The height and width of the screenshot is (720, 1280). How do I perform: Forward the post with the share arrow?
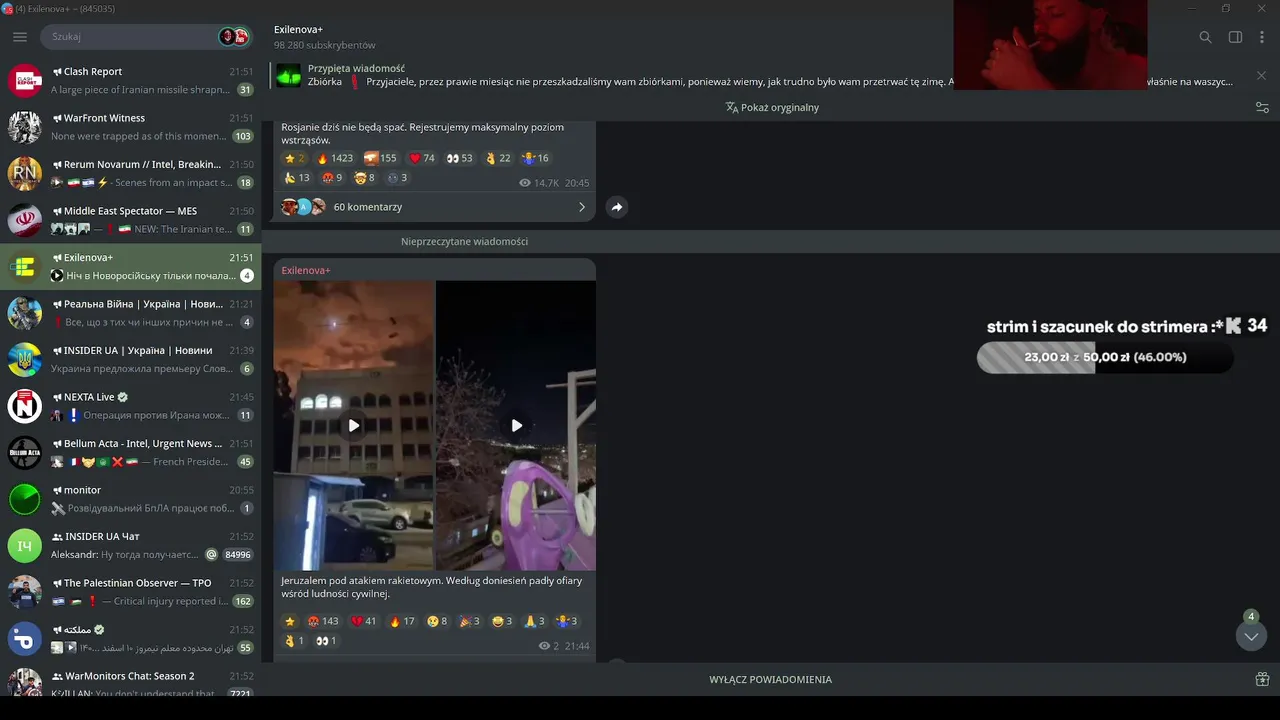click(x=617, y=207)
